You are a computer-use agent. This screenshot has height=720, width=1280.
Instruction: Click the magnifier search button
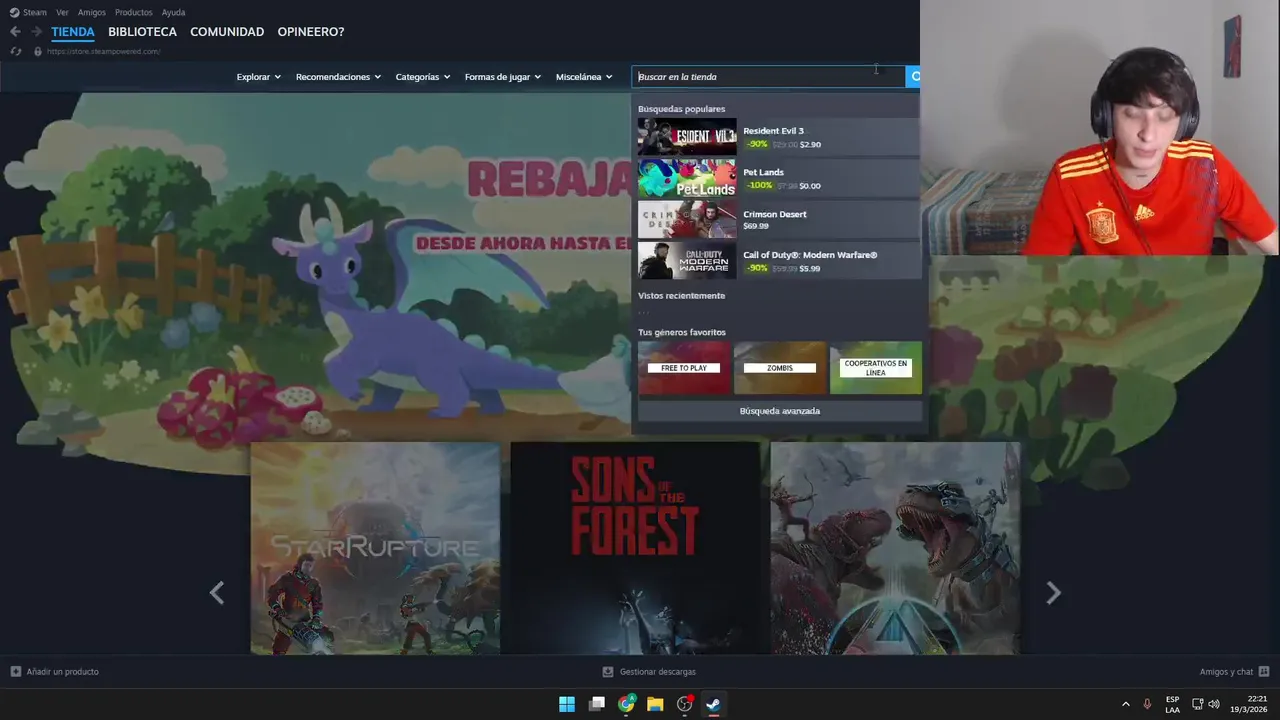click(x=914, y=76)
